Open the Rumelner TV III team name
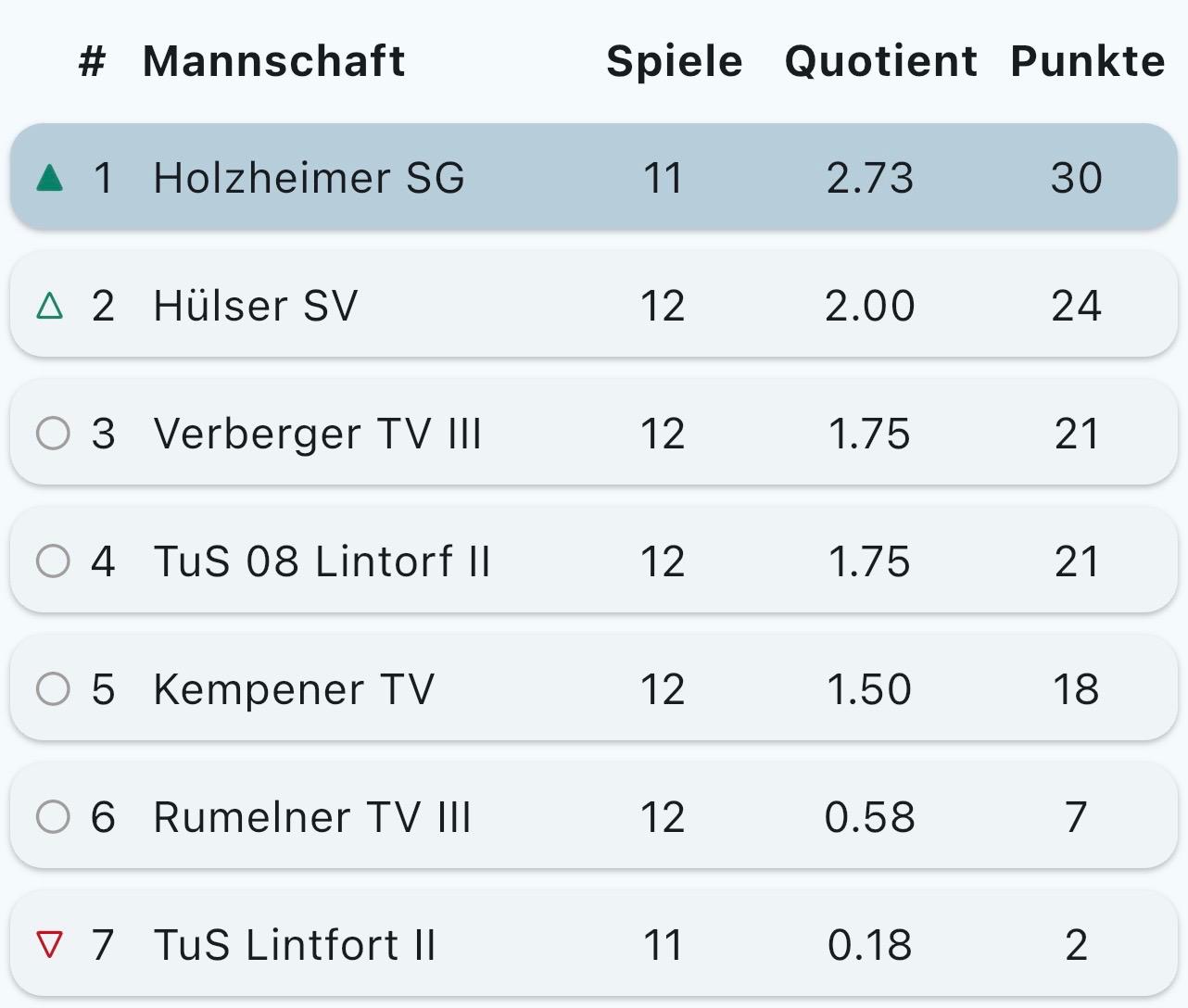 click(x=312, y=817)
